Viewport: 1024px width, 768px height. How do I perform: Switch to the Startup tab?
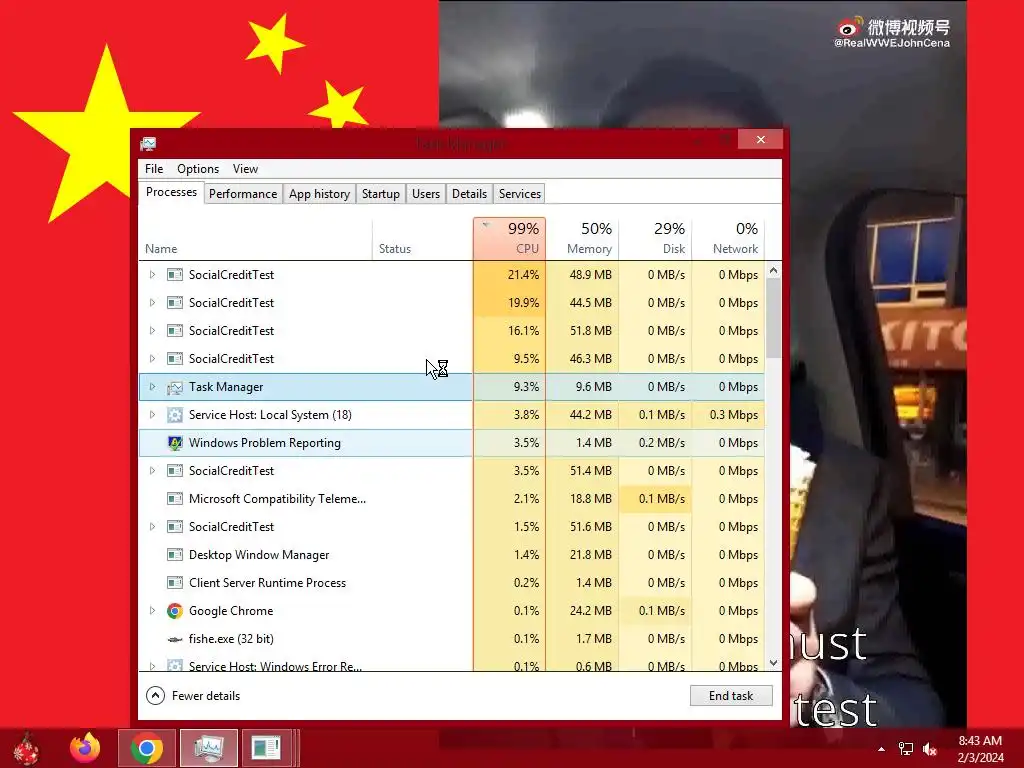point(381,194)
